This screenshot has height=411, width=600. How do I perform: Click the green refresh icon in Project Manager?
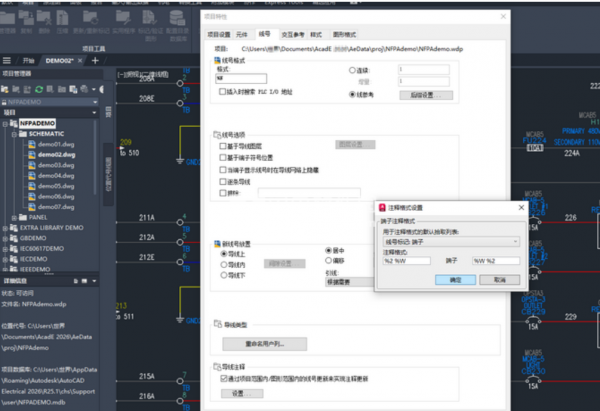pyautogui.click(x=39, y=90)
